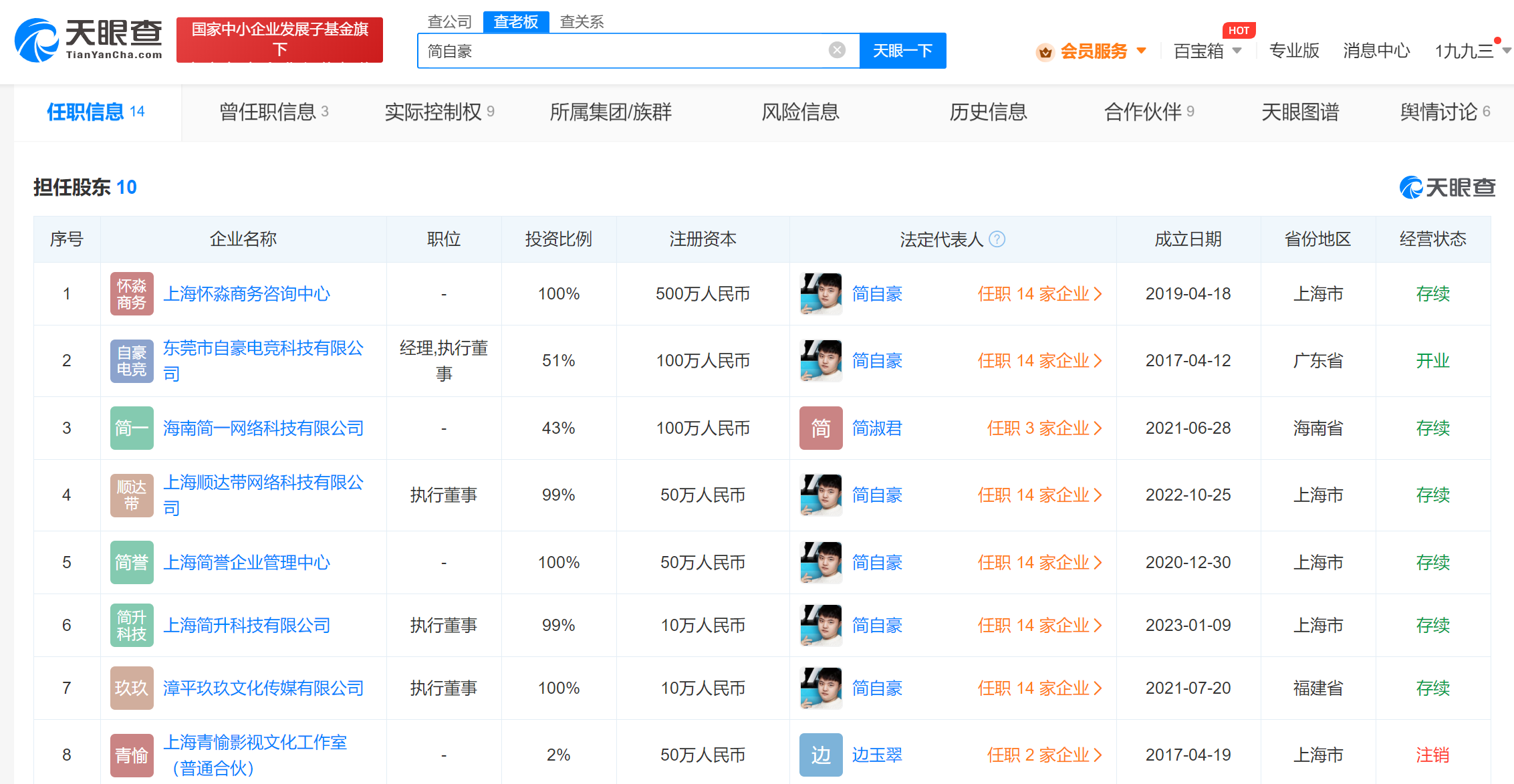Open the user account 1九九三 dropdown

tap(1506, 51)
